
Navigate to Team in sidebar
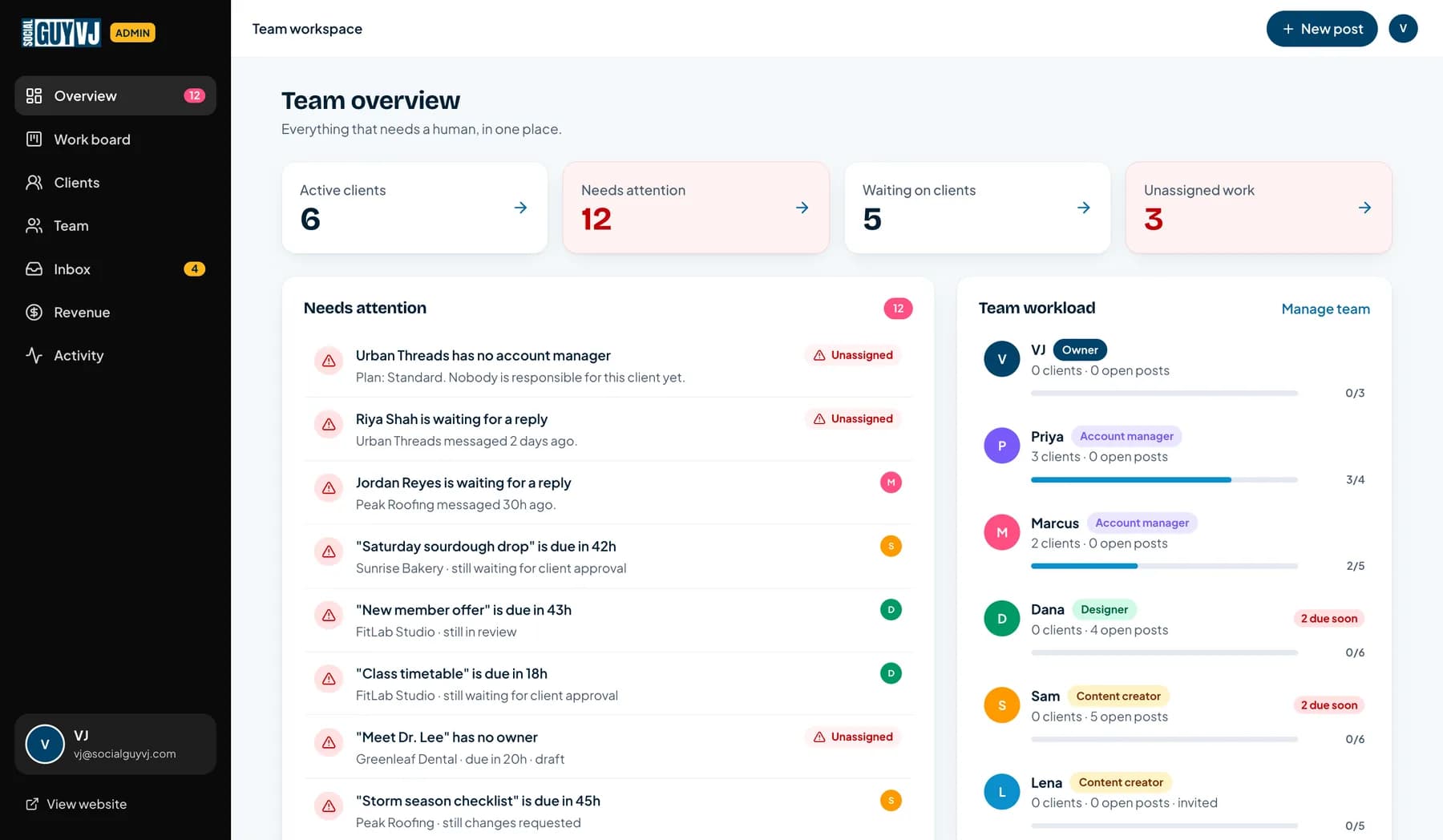click(x=115, y=226)
